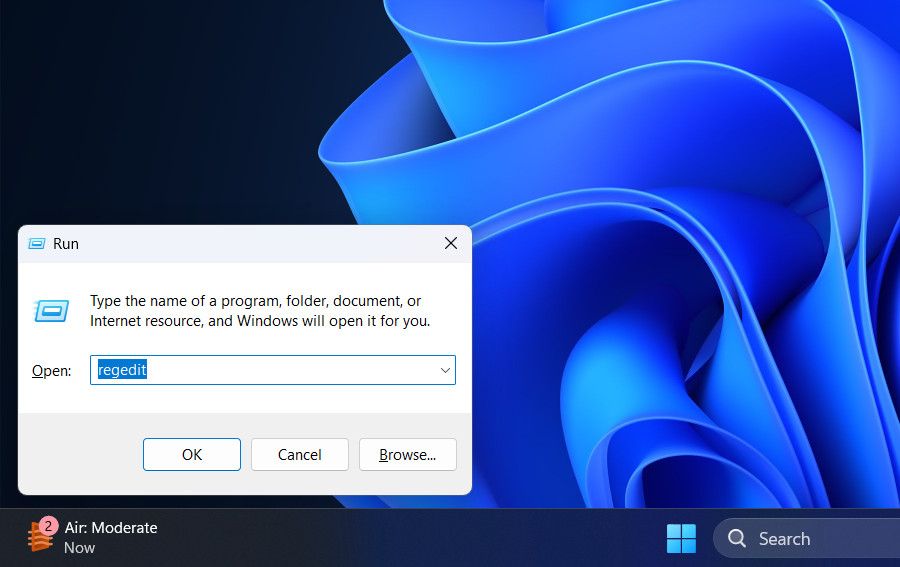Click the Run icon in title bar
This screenshot has height=567, width=900.
[37, 244]
